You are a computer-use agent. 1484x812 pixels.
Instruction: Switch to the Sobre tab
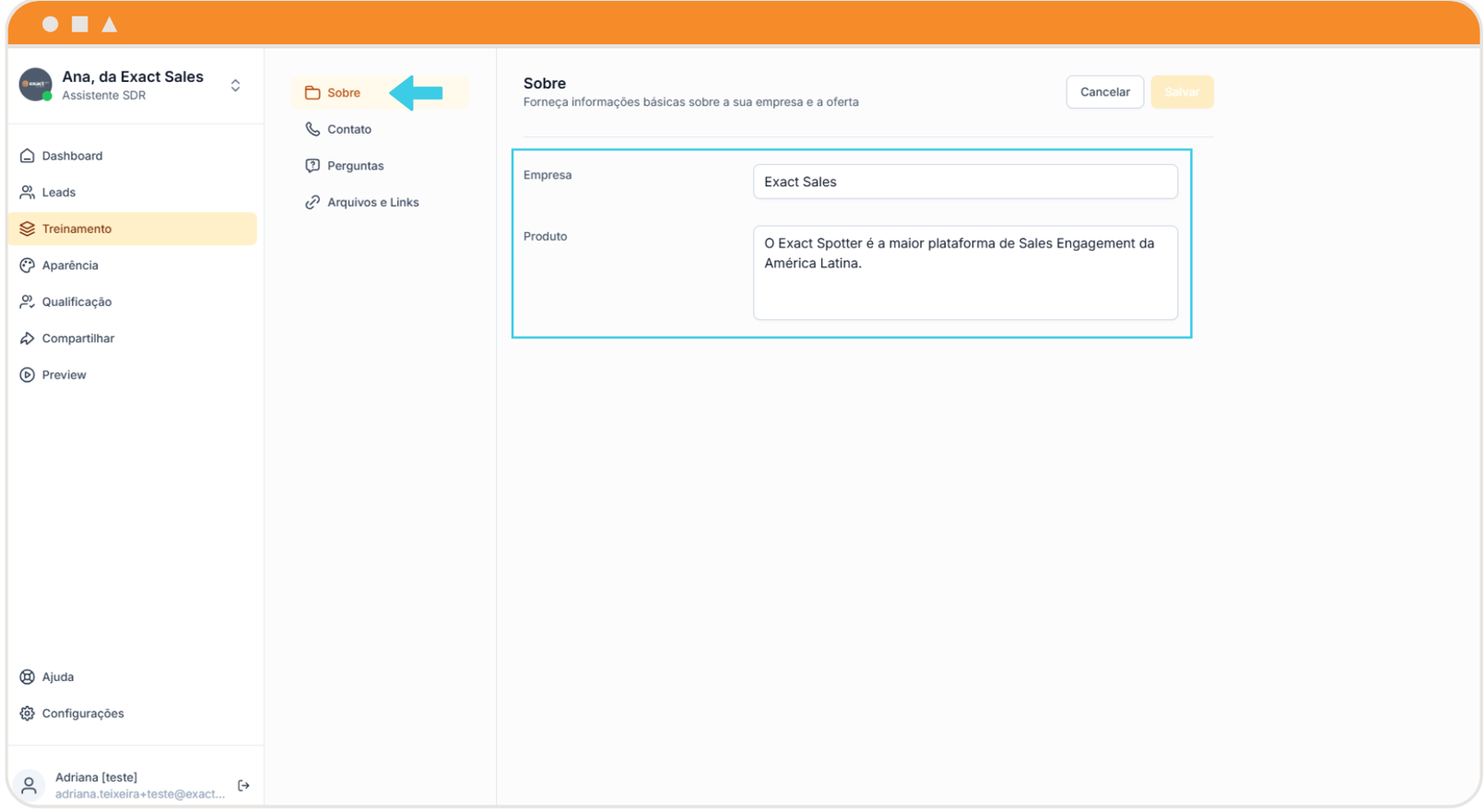[381, 93]
